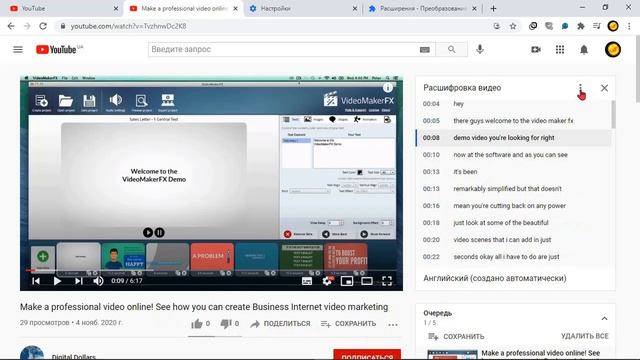This screenshot has width=640, height=360.
Task: Open a new browser tab
Action: [493, 8]
